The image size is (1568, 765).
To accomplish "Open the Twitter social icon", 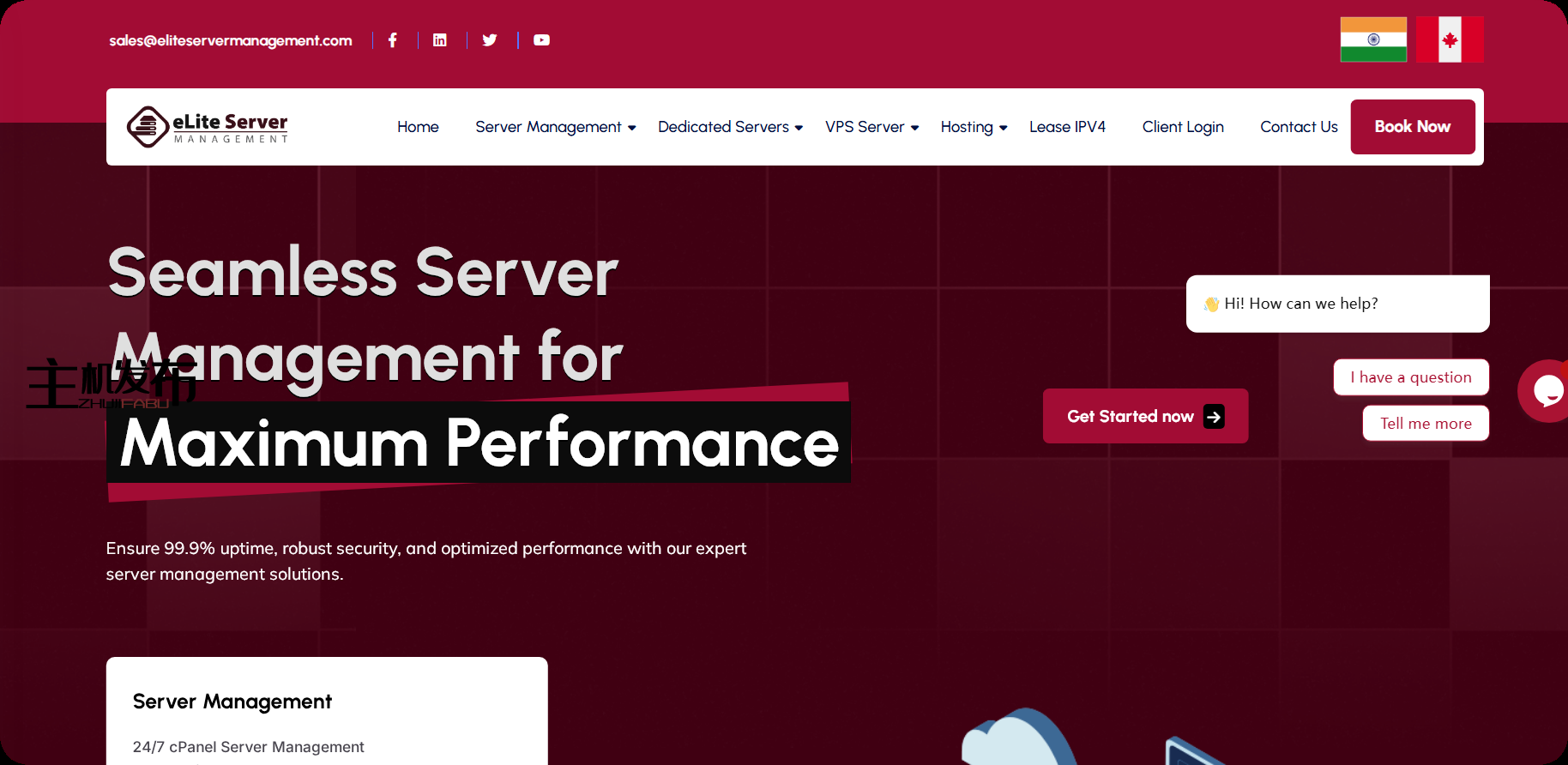I will 490,40.
